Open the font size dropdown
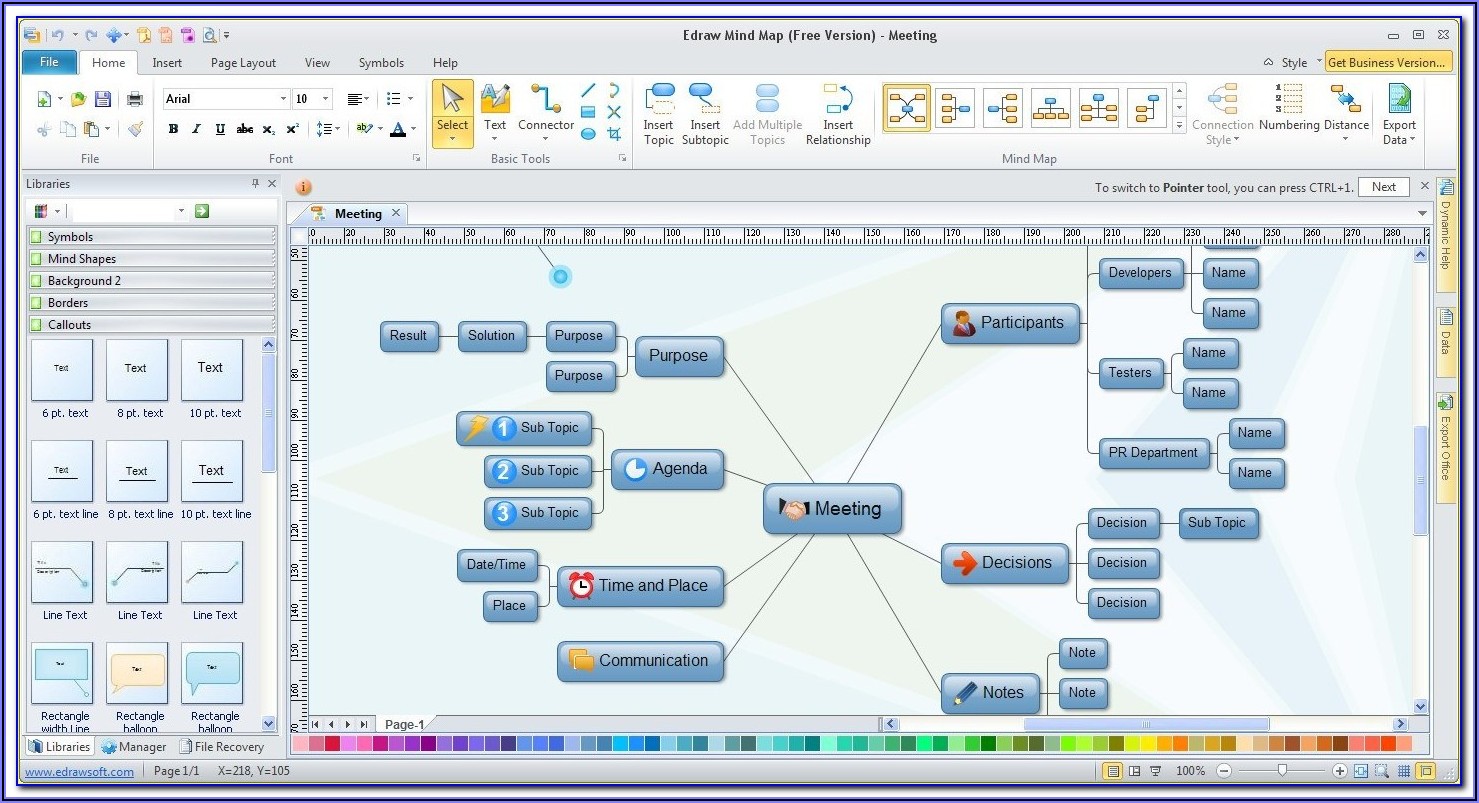 click(x=326, y=99)
